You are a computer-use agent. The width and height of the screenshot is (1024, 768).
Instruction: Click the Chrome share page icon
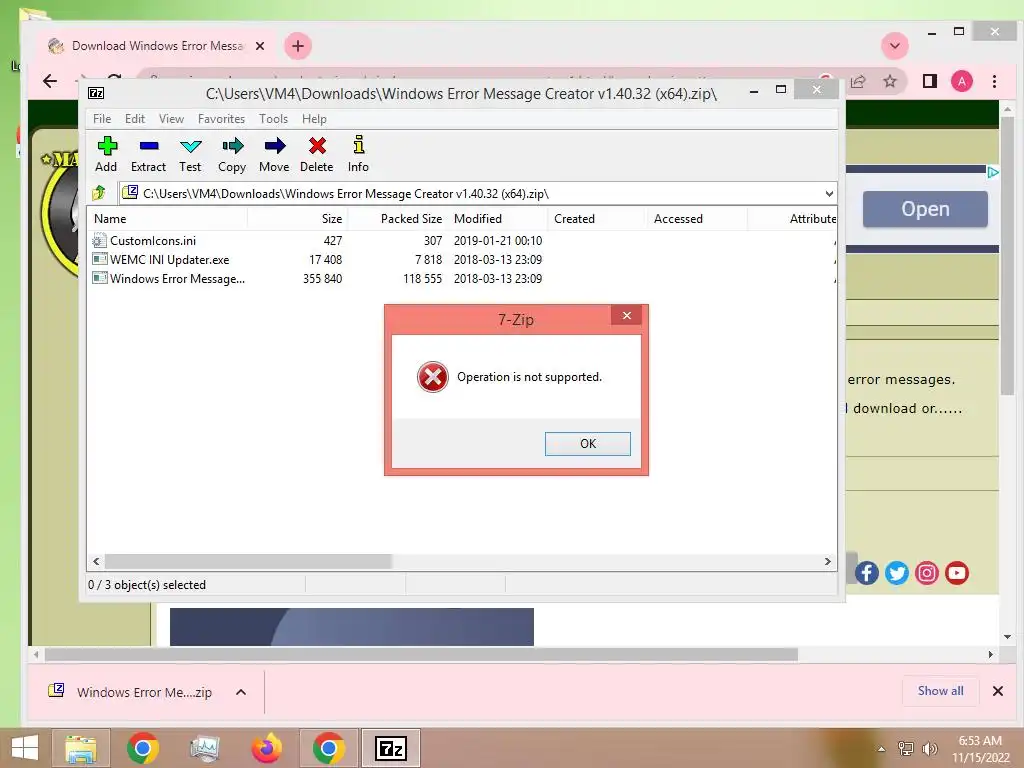[858, 81]
